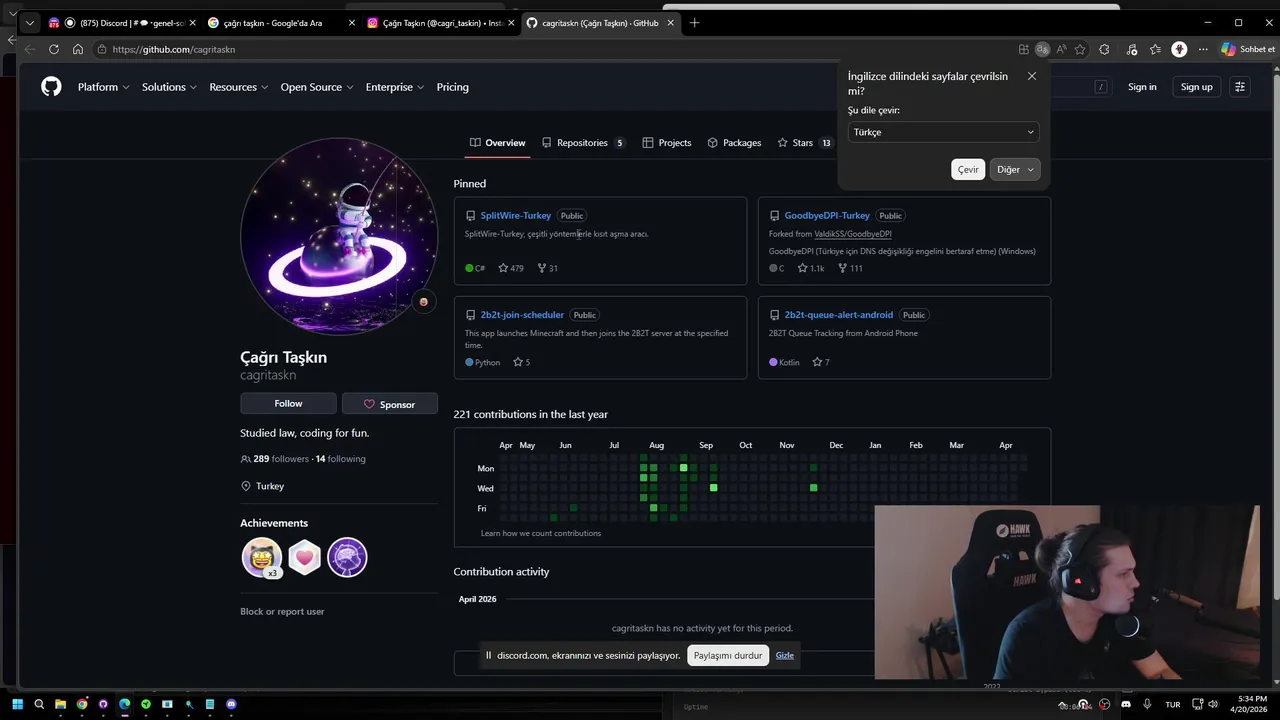The height and width of the screenshot is (720, 1280).
Task: Click the purple Arctic Code Vault badge
Action: (347, 557)
